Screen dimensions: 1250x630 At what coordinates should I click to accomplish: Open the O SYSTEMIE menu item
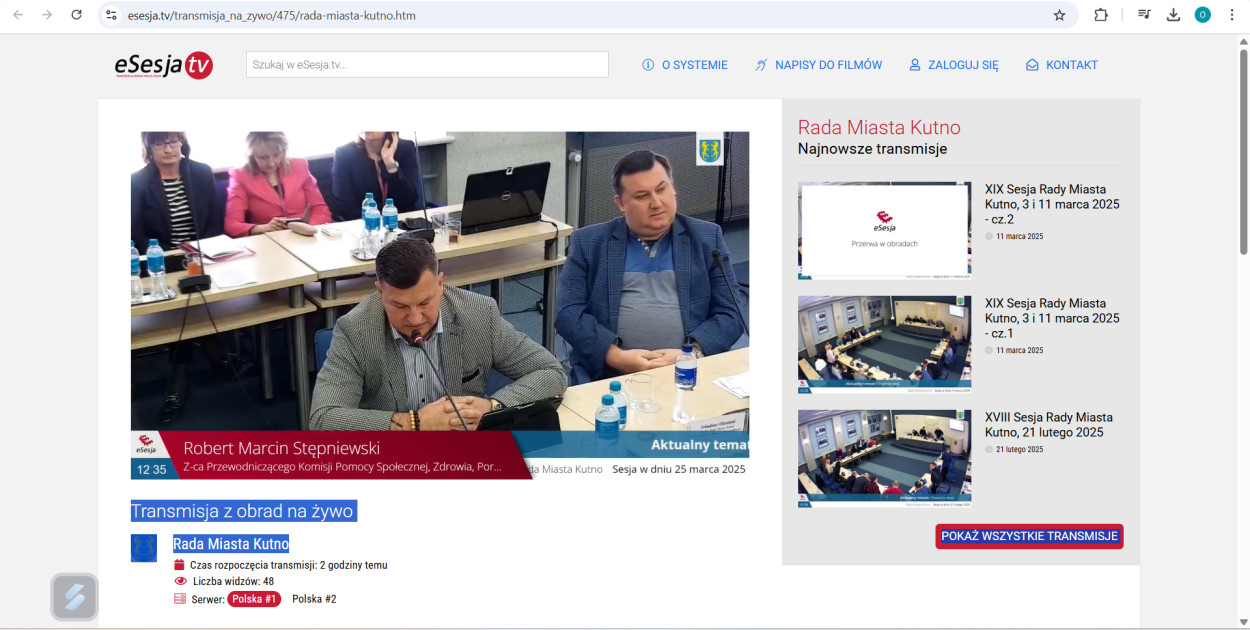tap(685, 65)
